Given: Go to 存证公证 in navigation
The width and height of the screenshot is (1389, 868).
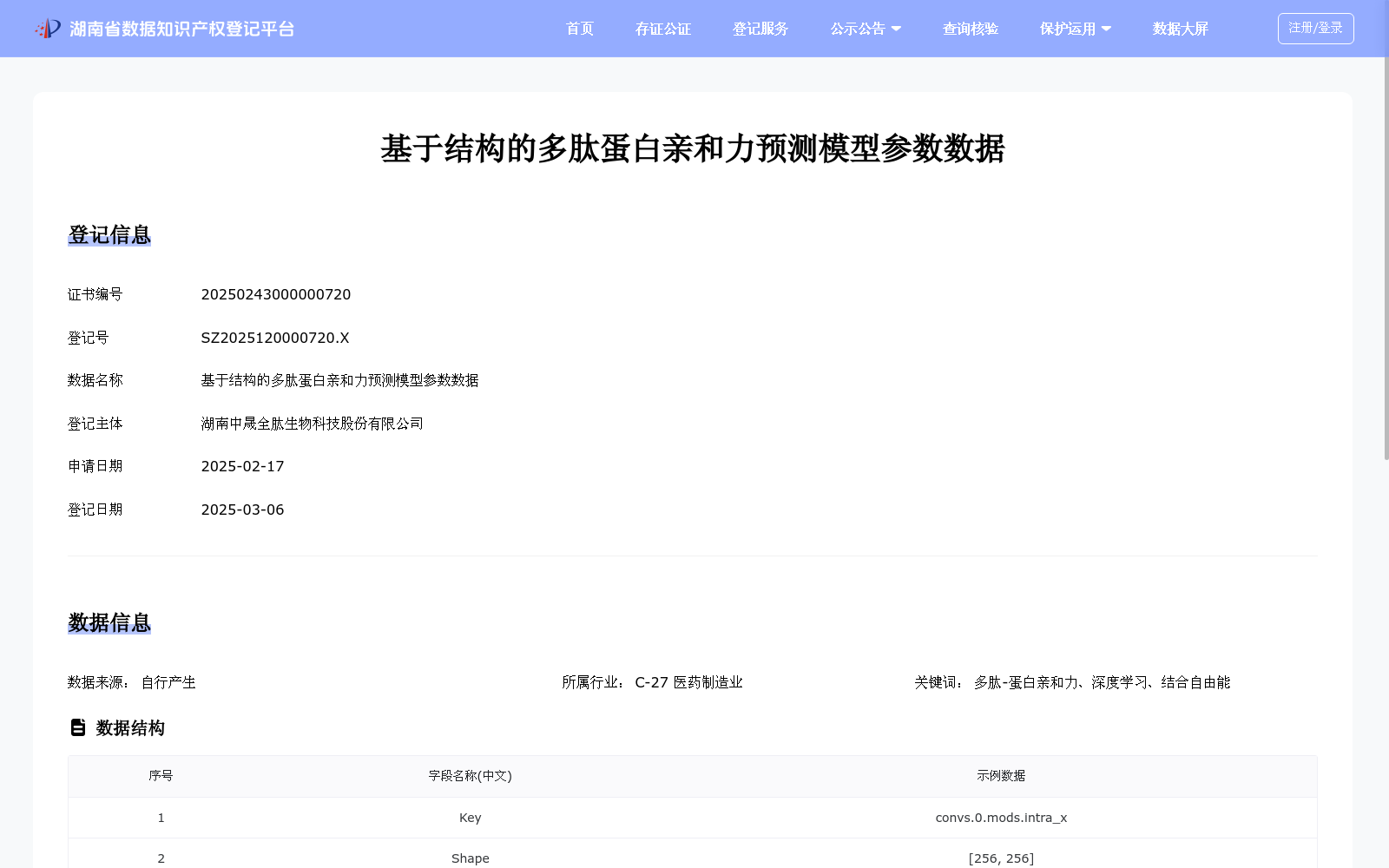Looking at the screenshot, I should pos(663,29).
